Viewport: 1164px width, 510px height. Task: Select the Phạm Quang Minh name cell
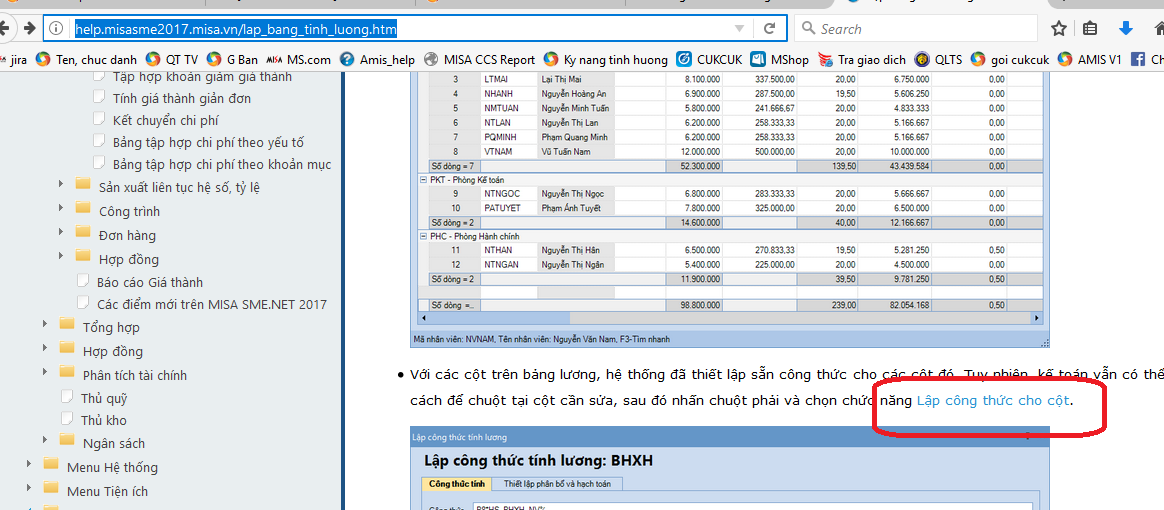(x=576, y=137)
